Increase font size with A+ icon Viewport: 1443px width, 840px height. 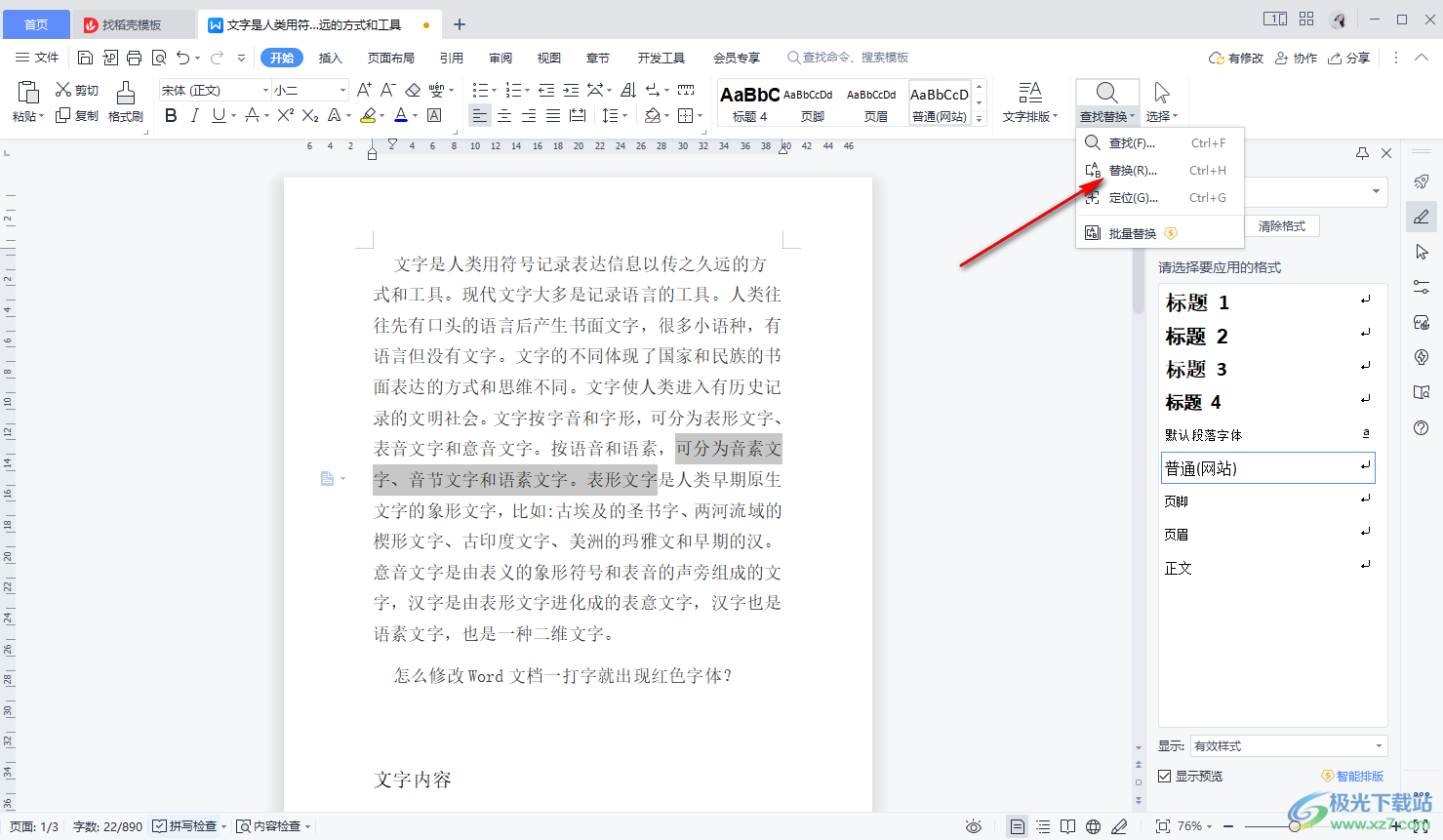pos(364,90)
